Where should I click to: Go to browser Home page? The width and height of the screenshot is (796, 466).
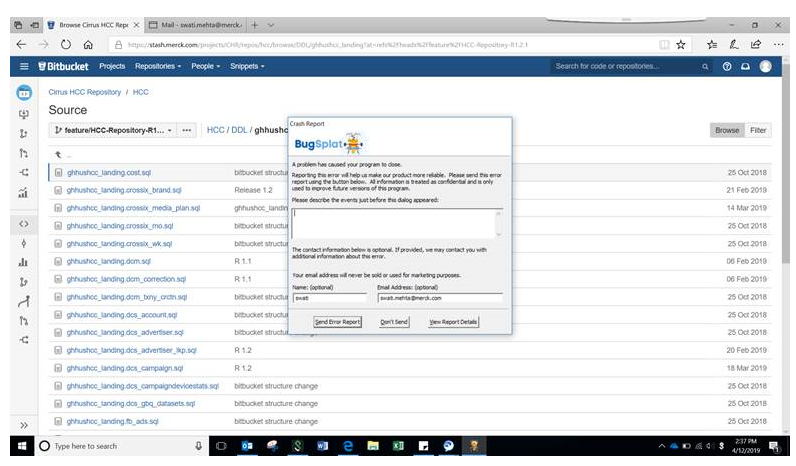(88, 45)
